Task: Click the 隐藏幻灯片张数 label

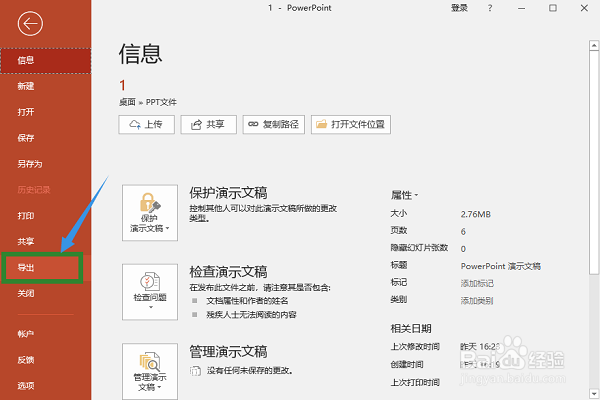Action: point(419,248)
